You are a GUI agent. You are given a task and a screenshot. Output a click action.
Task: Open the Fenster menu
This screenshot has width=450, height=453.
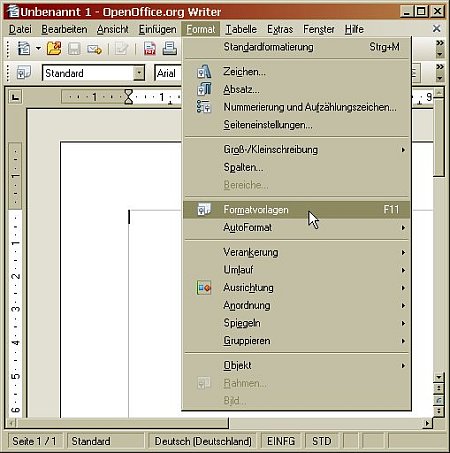[x=319, y=29]
